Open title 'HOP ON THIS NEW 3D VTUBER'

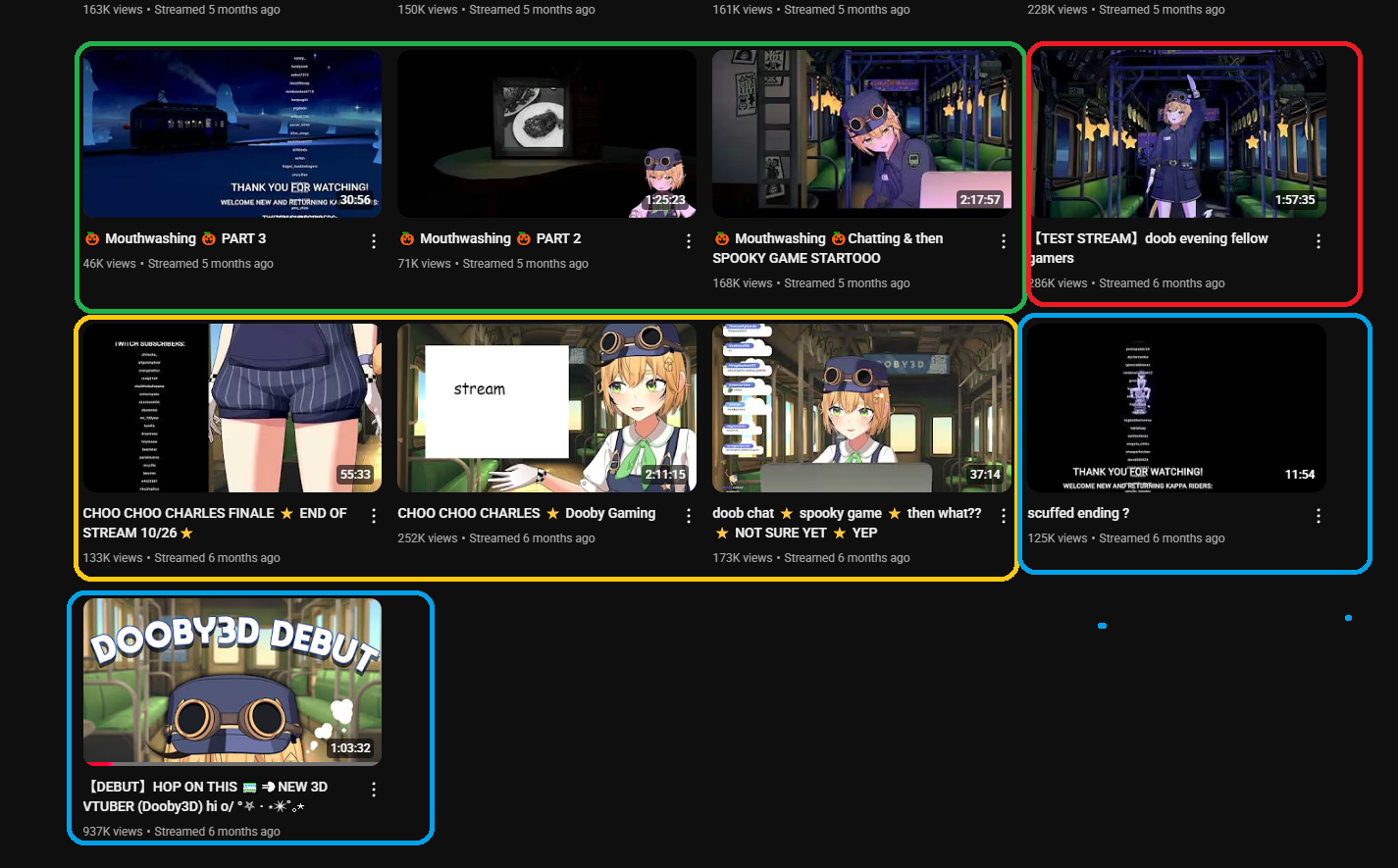207,796
